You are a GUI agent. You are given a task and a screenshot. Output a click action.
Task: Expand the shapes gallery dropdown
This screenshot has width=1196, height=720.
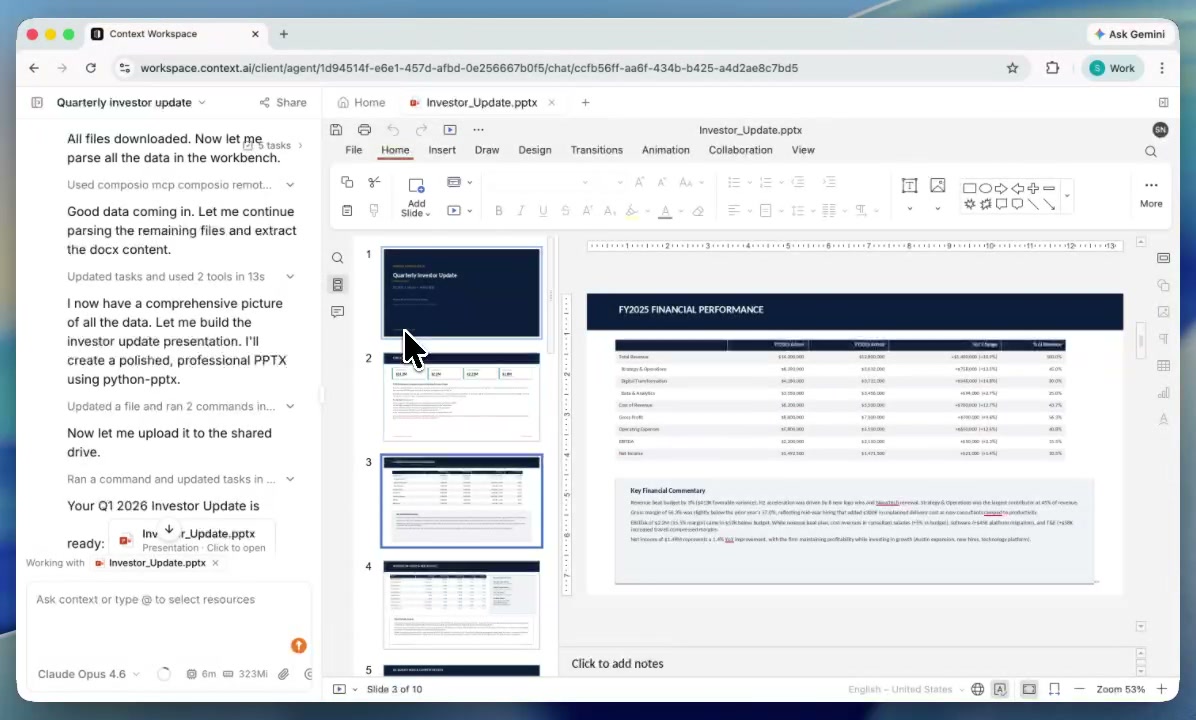tap(1067, 196)
